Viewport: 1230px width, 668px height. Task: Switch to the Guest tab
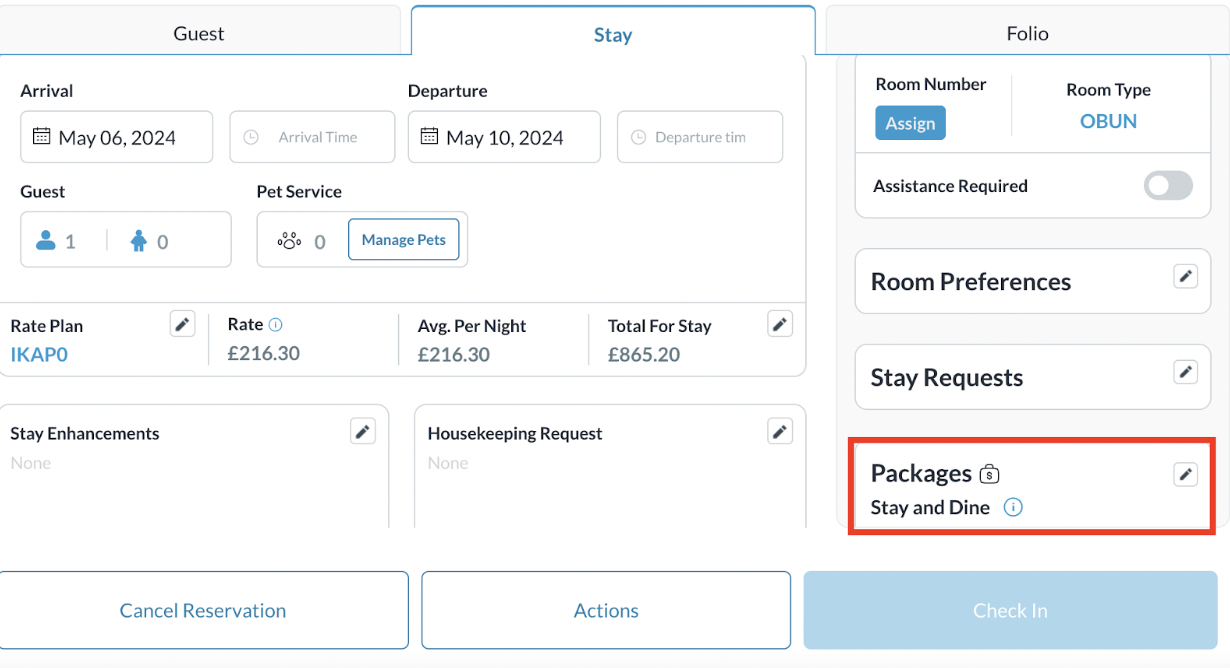click(x=199, y=34)
